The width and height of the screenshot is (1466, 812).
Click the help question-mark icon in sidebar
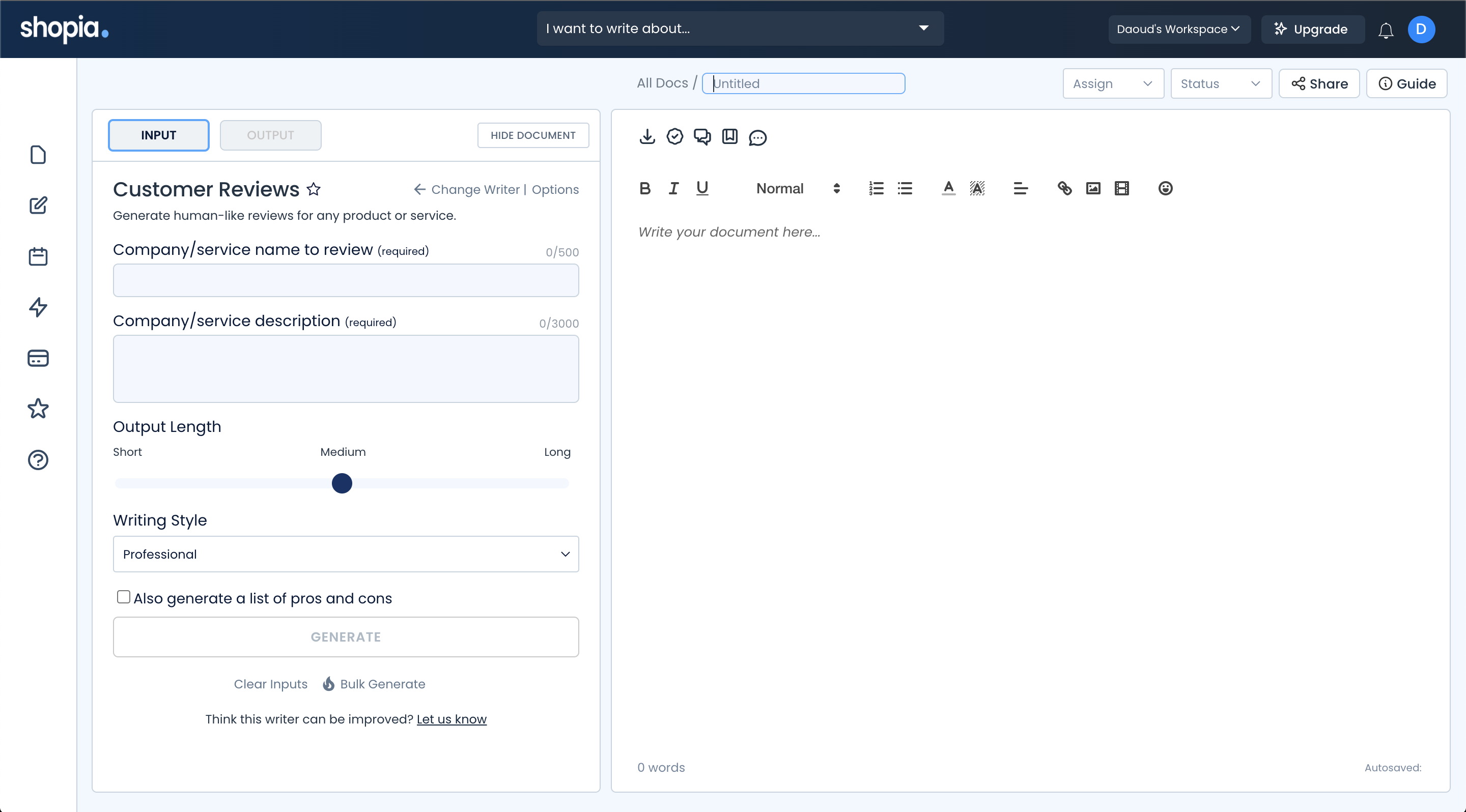pyautogui.click(x=38, y=459)
